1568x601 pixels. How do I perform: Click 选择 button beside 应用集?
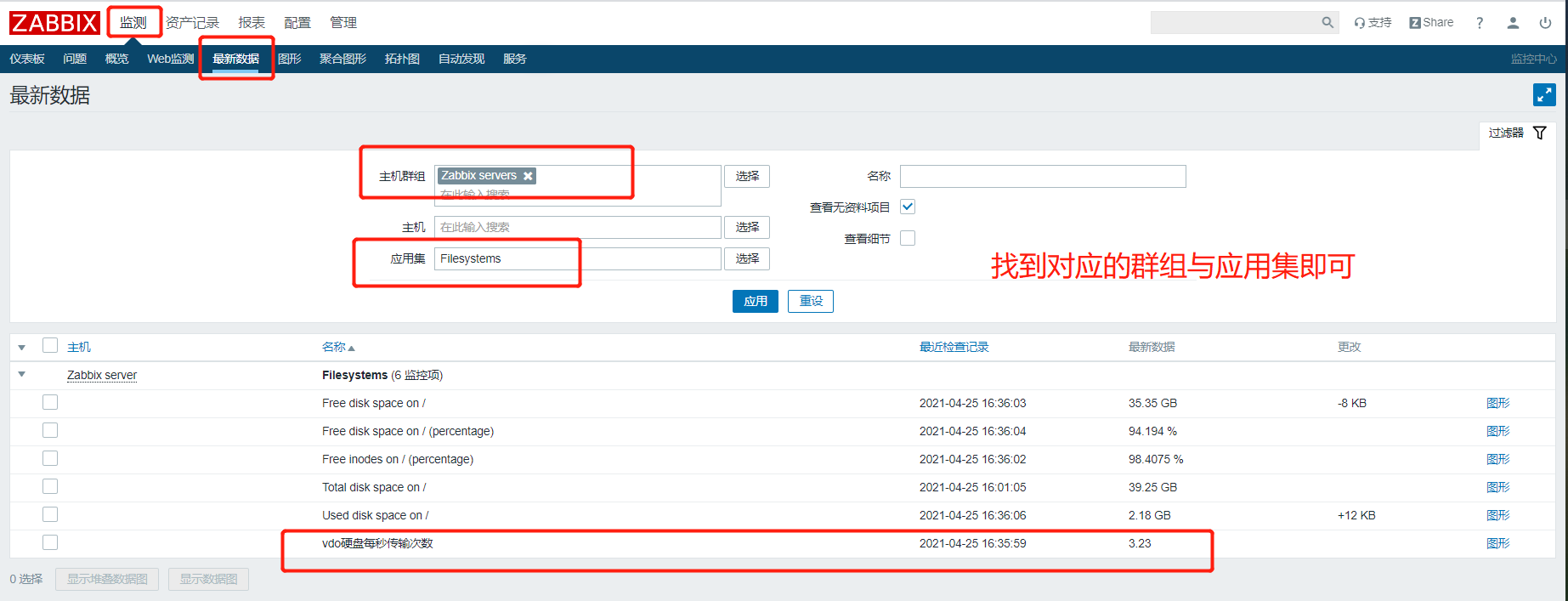coord(747,258)
